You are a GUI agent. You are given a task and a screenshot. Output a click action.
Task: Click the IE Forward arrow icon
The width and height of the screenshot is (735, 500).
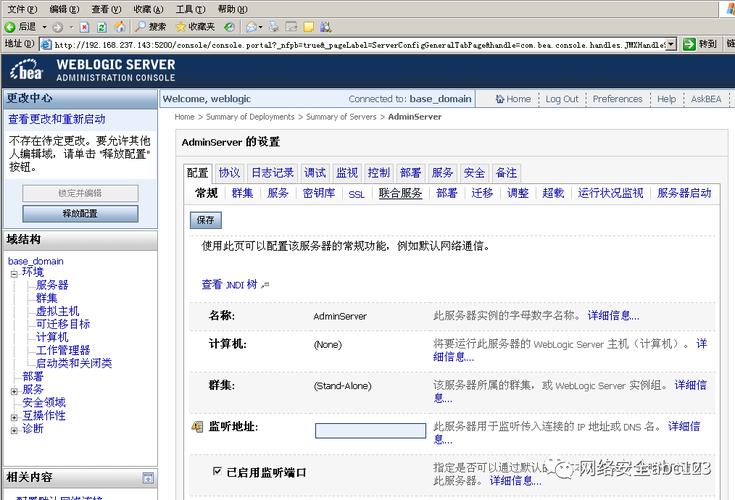[58, 27]
